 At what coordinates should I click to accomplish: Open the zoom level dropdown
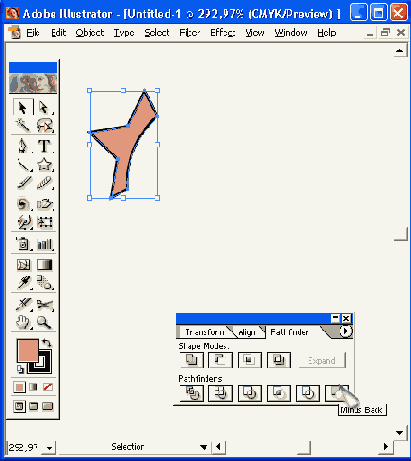point(49,448)
